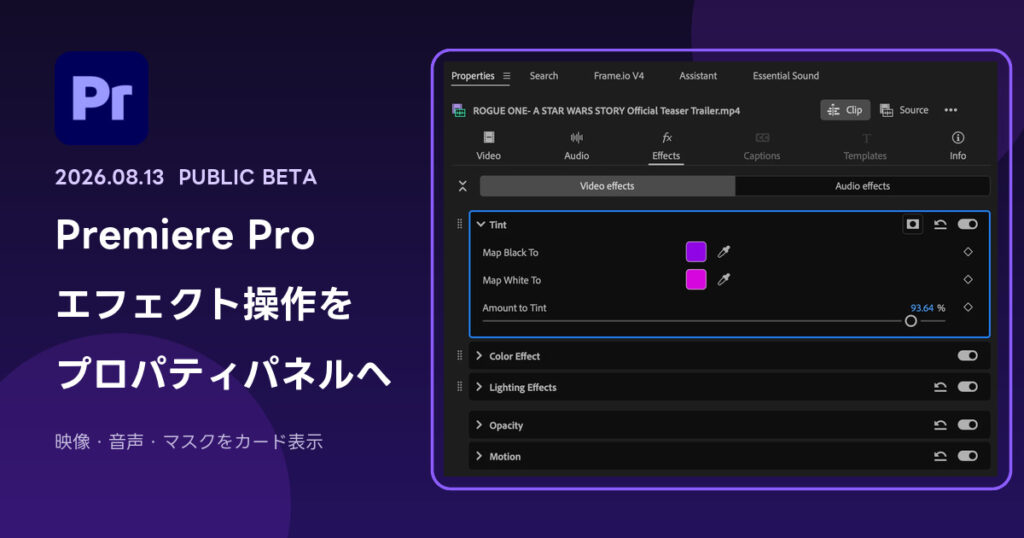Image resolution: width=1024 pixels, height=538 pixels.
Task: Select the Audio section tab
Action: point(577,146)
